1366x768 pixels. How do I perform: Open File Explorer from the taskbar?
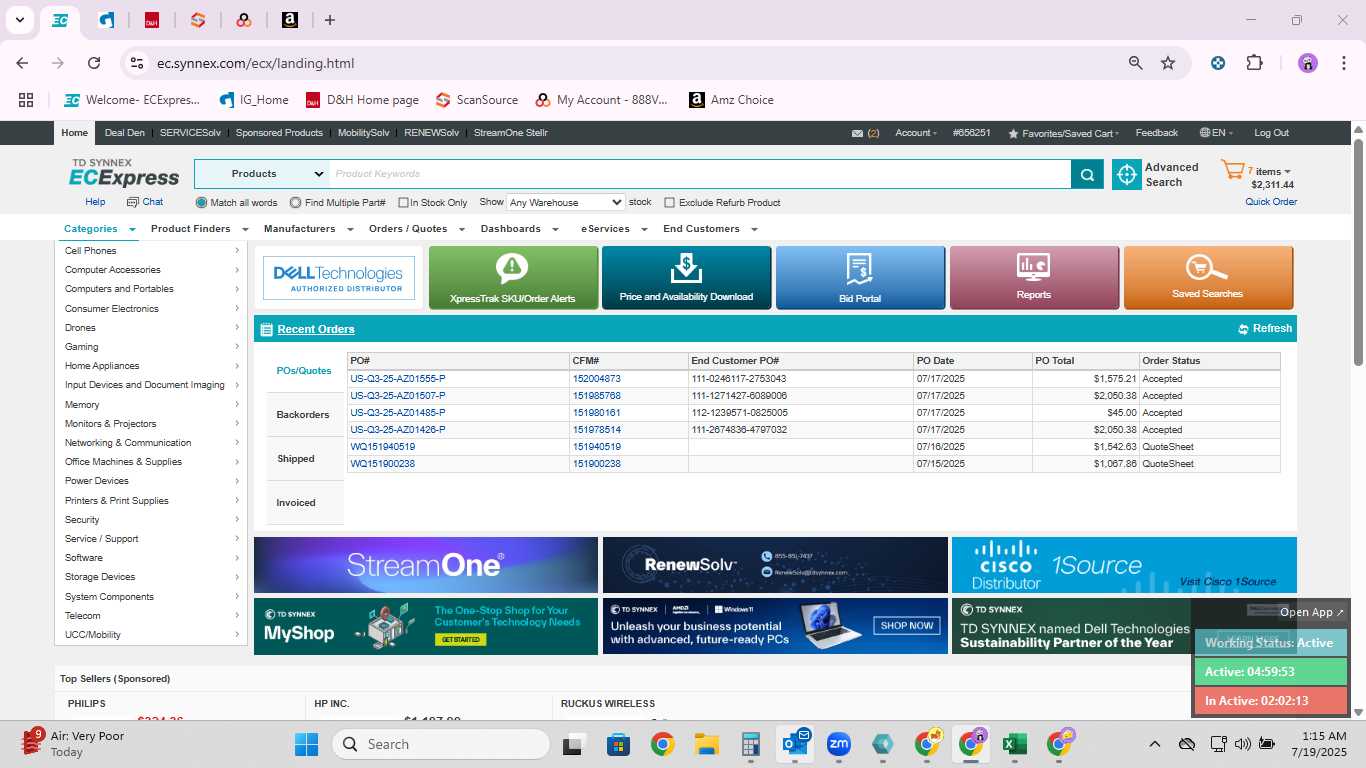point(707,744)
